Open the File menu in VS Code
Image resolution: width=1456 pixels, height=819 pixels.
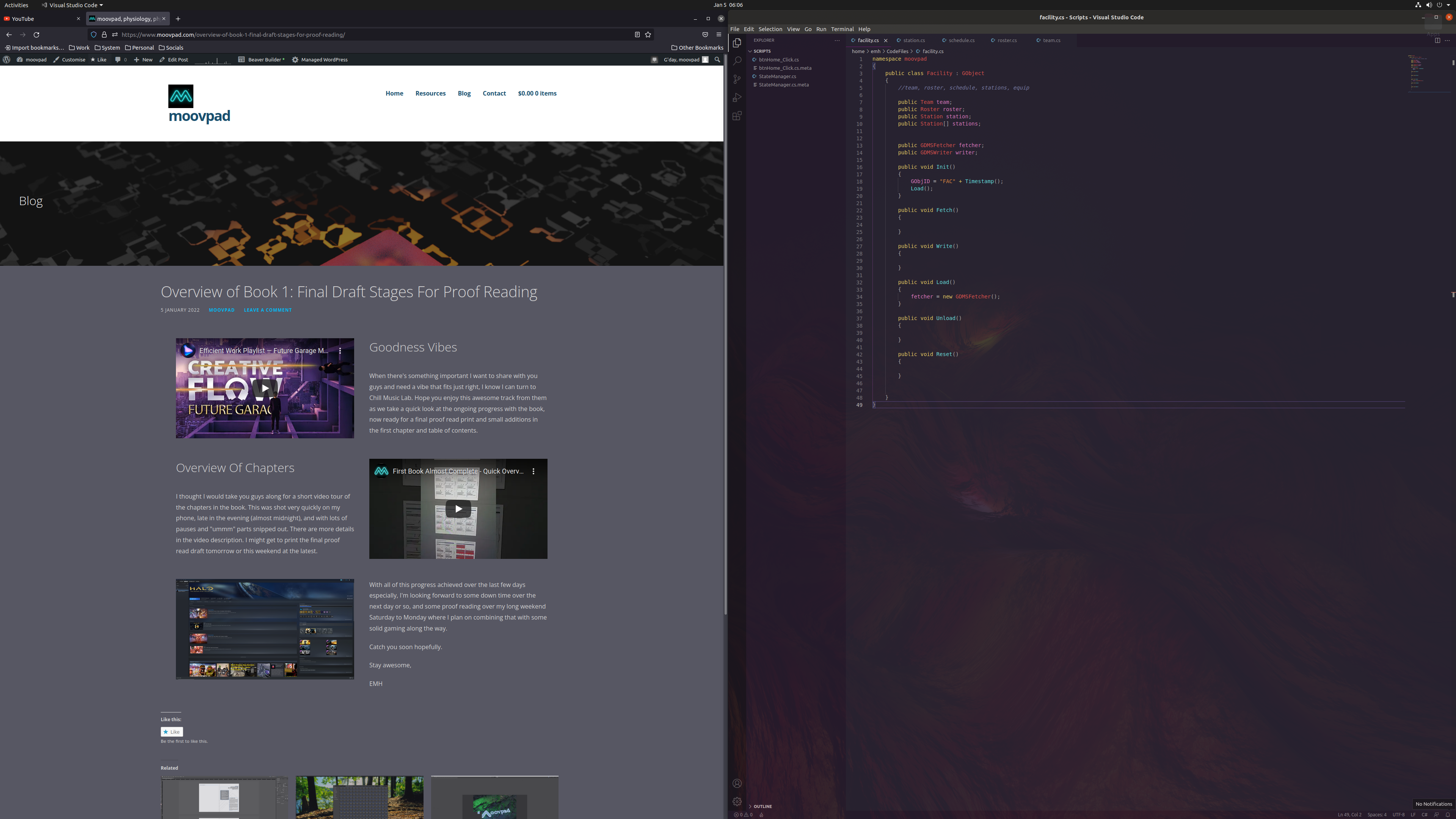pos(735,29)
